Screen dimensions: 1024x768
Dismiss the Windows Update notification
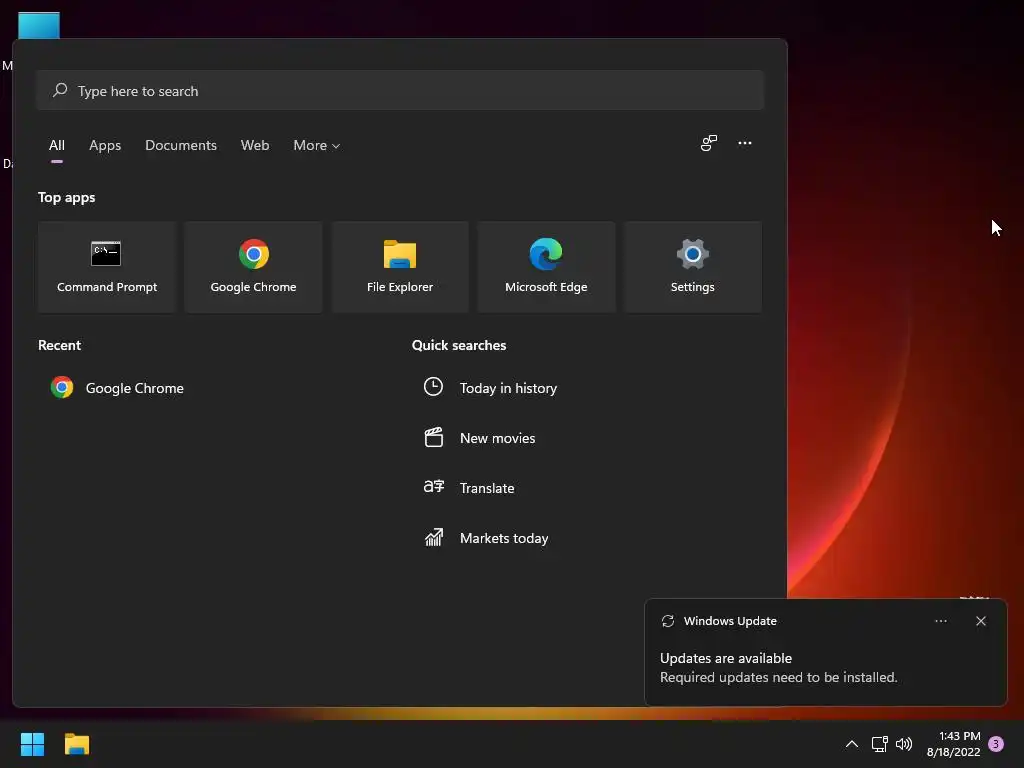point(981,621)
